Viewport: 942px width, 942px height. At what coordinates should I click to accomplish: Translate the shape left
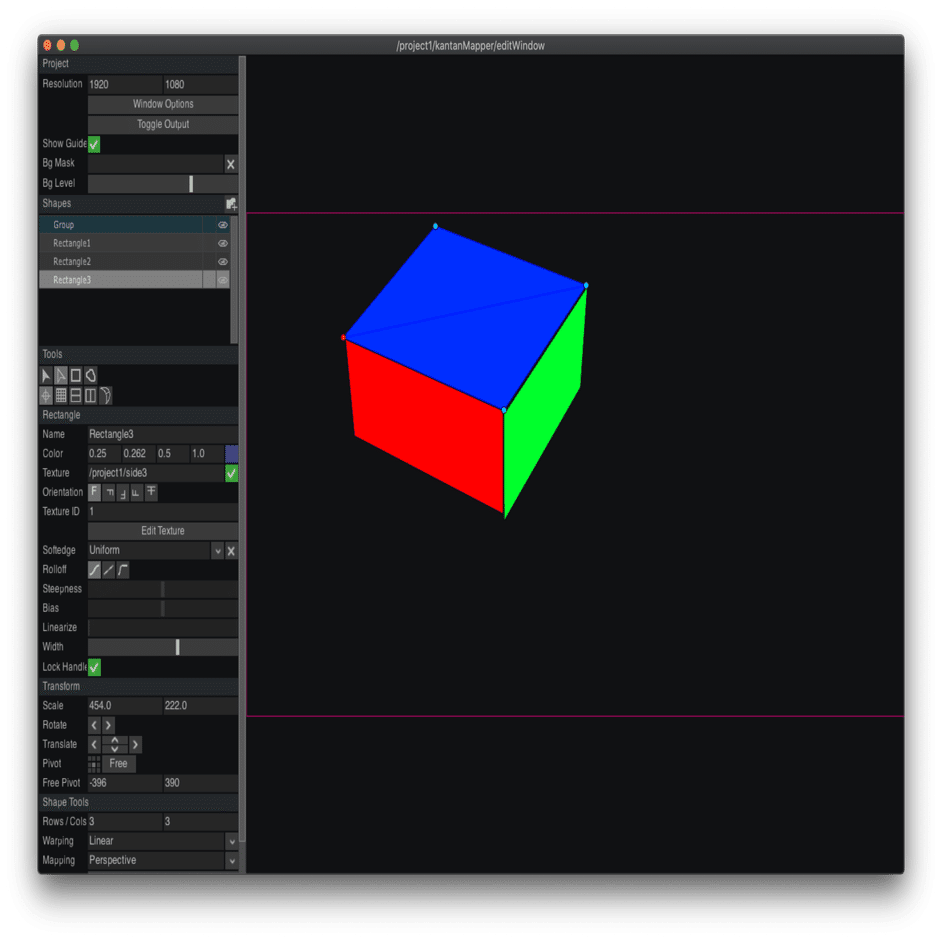pyautogui.click(x=94, y=745)
